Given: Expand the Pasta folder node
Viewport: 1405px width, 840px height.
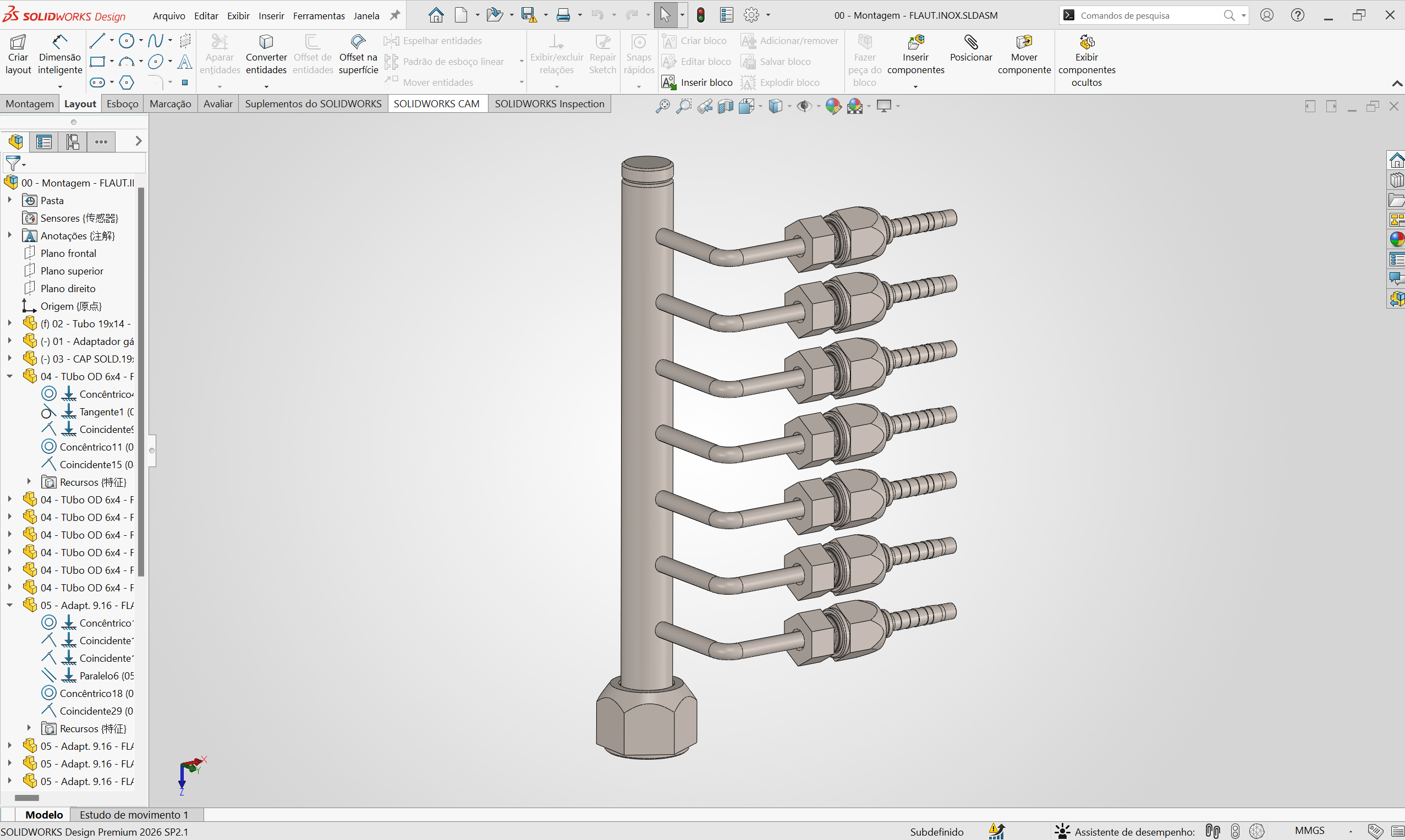Looking at the screenshot, I should [x=9, y=200].
